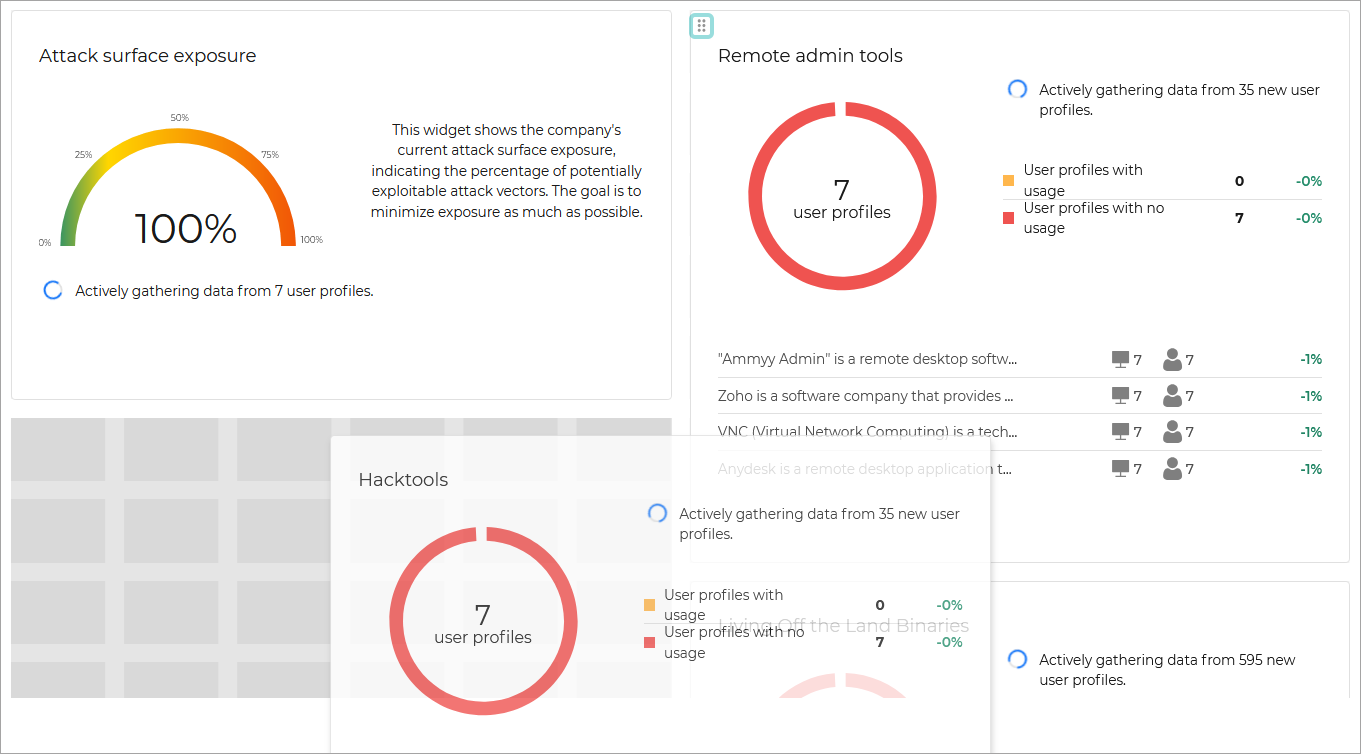The image size is (1361, 754).
Task: Click the Remote admin tools title
Action: [810, 56]
